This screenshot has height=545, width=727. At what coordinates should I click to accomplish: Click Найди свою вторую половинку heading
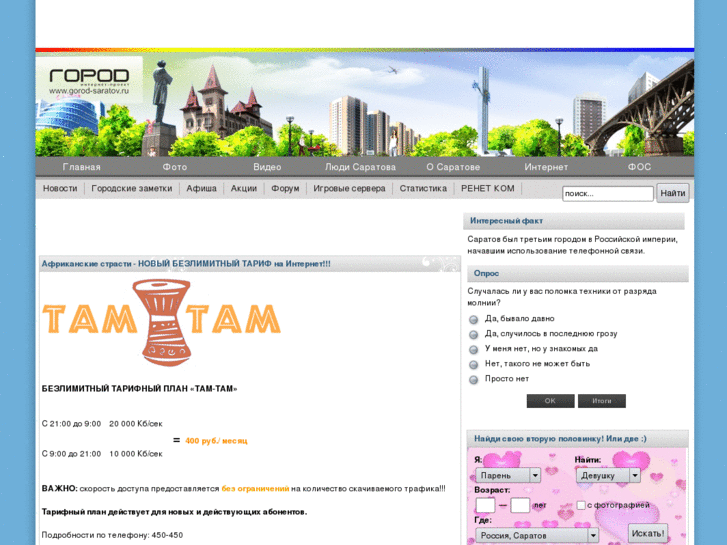pyautogui.click(x=560, y=438)
